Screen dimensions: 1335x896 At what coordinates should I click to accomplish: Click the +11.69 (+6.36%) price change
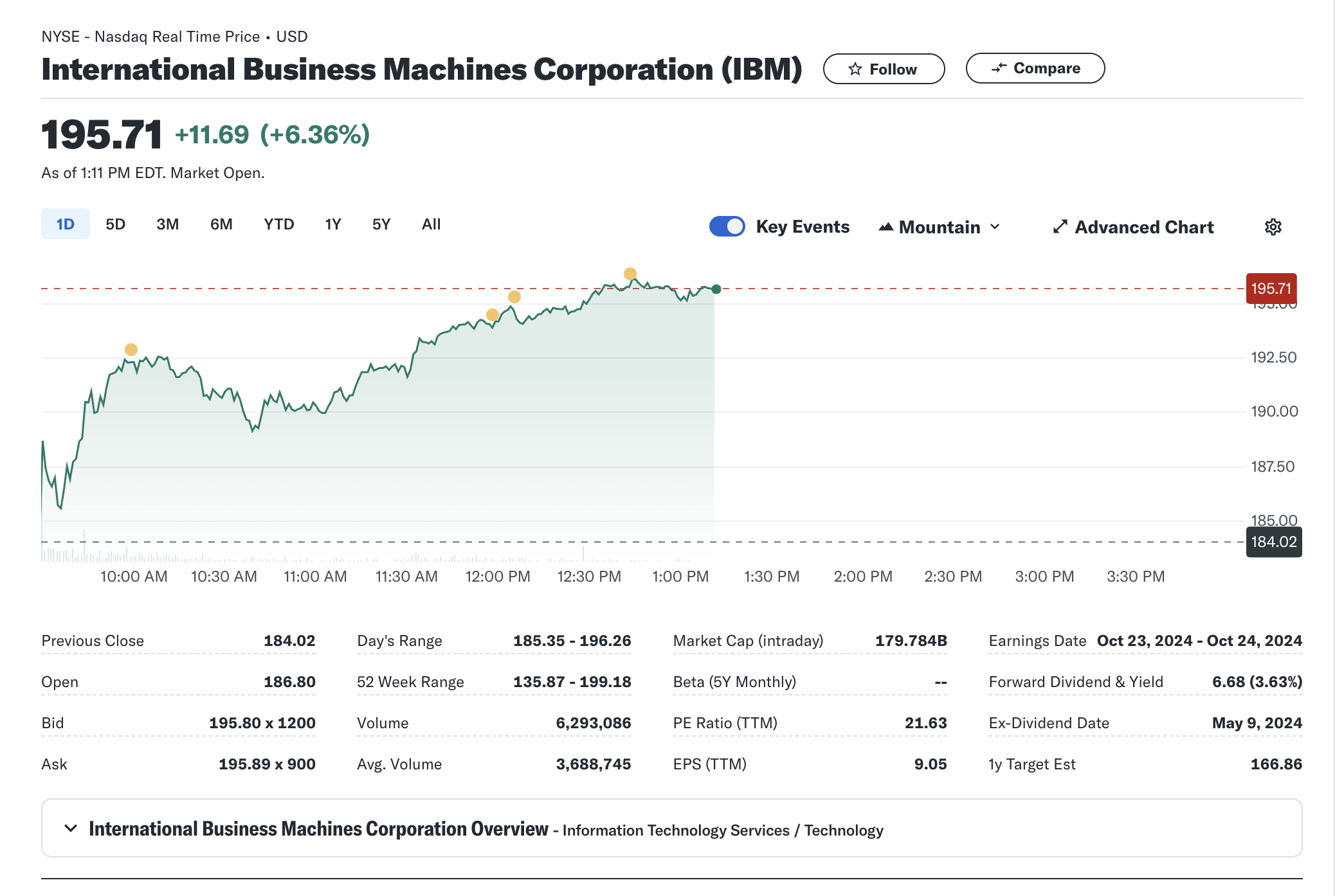pos(273,135)
